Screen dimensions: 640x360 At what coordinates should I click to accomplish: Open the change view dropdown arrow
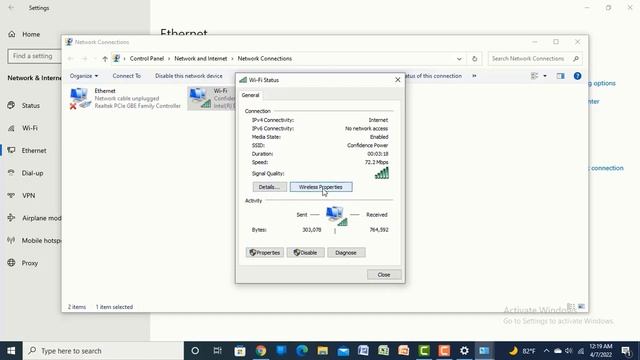point(545,76)
